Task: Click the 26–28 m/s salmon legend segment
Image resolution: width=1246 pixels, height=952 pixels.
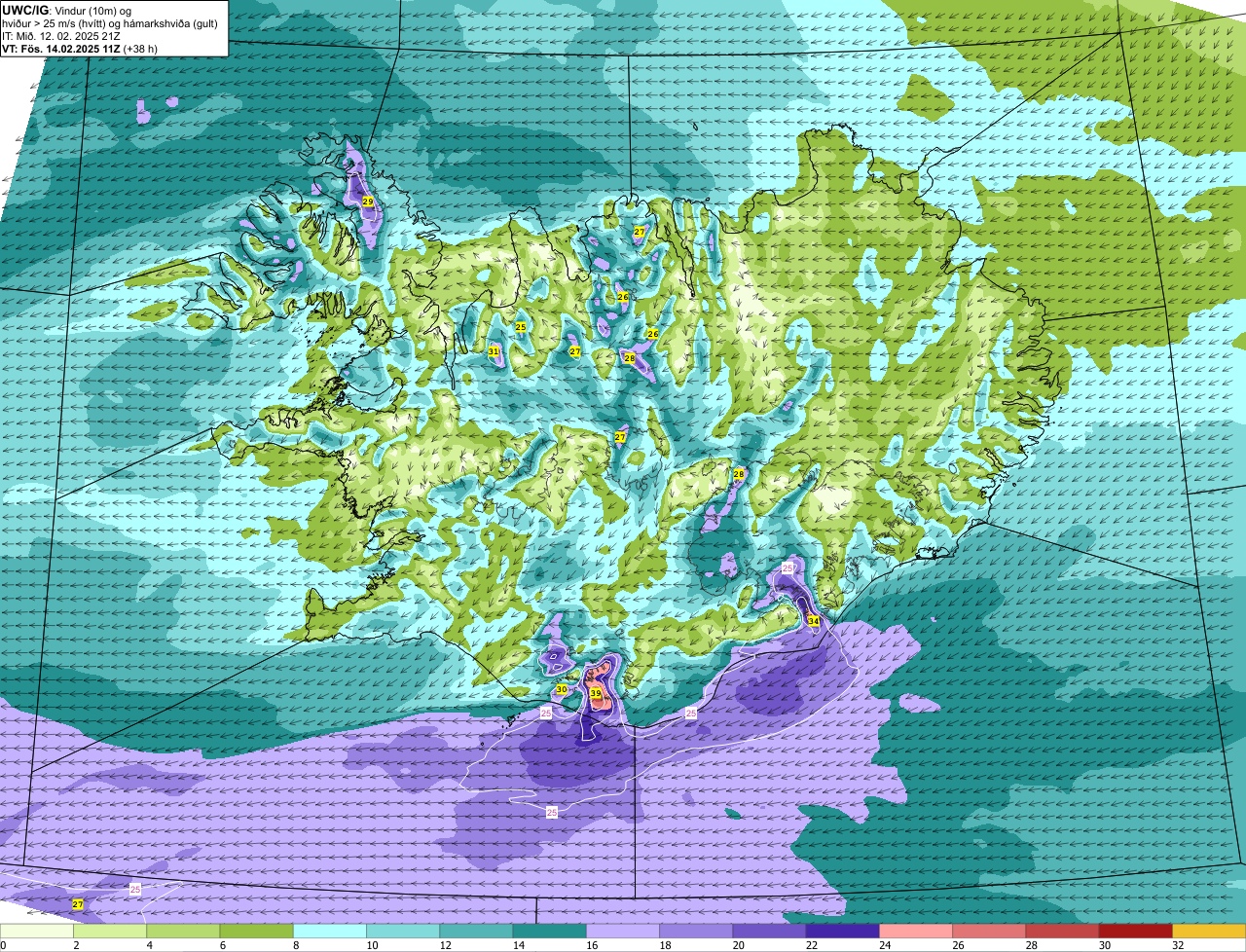Action: (x=989, y=932)
